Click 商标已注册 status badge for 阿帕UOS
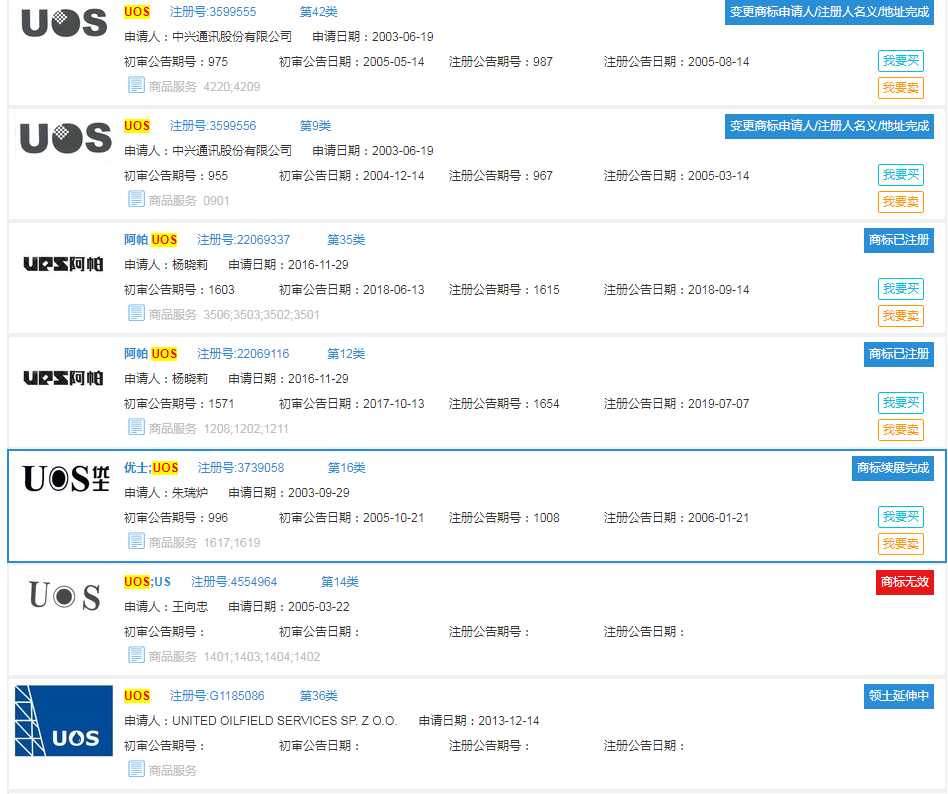The width and height of the screenshot is (948, 794). coord(897,240)
